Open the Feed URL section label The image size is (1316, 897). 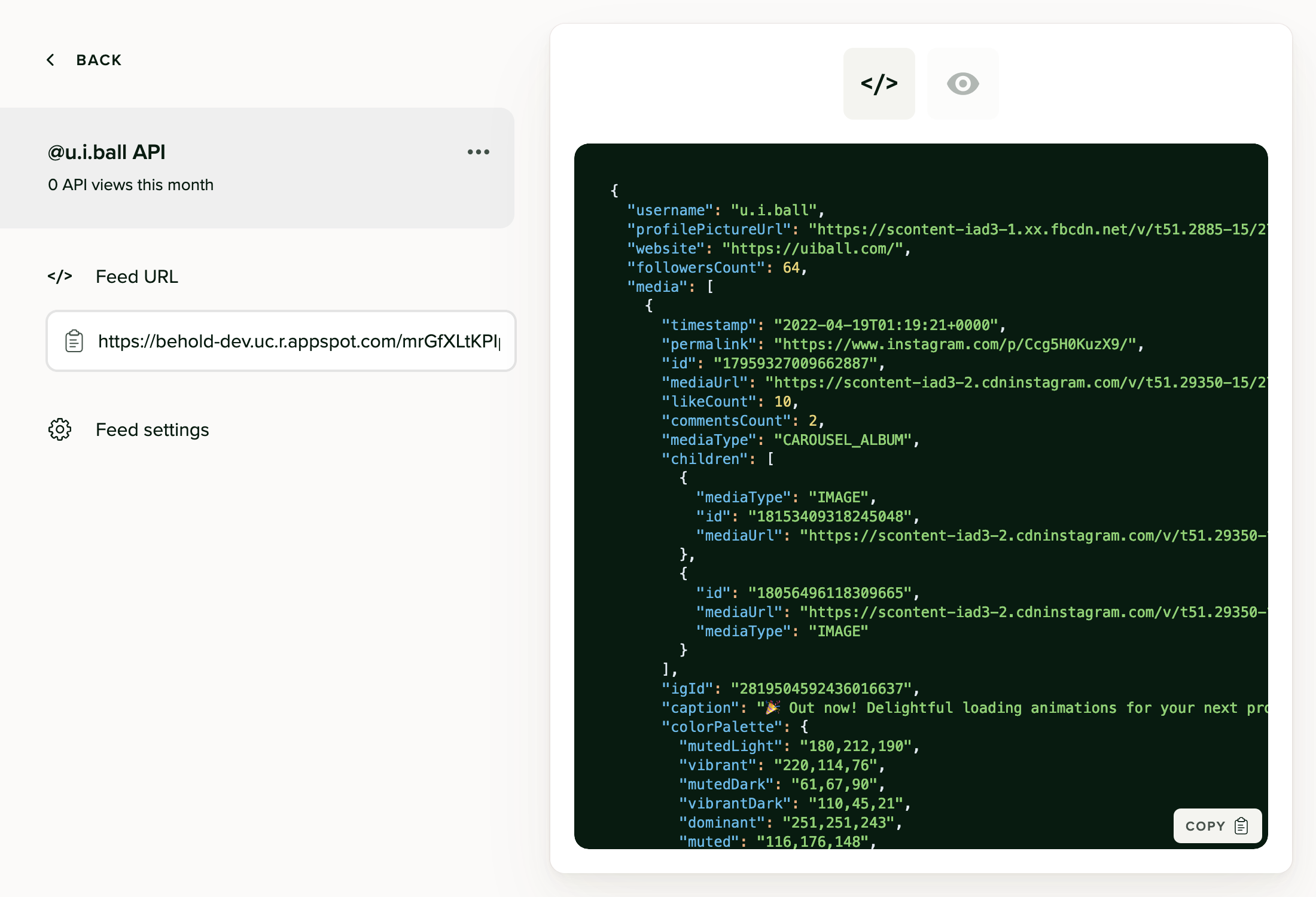[136, 276]
